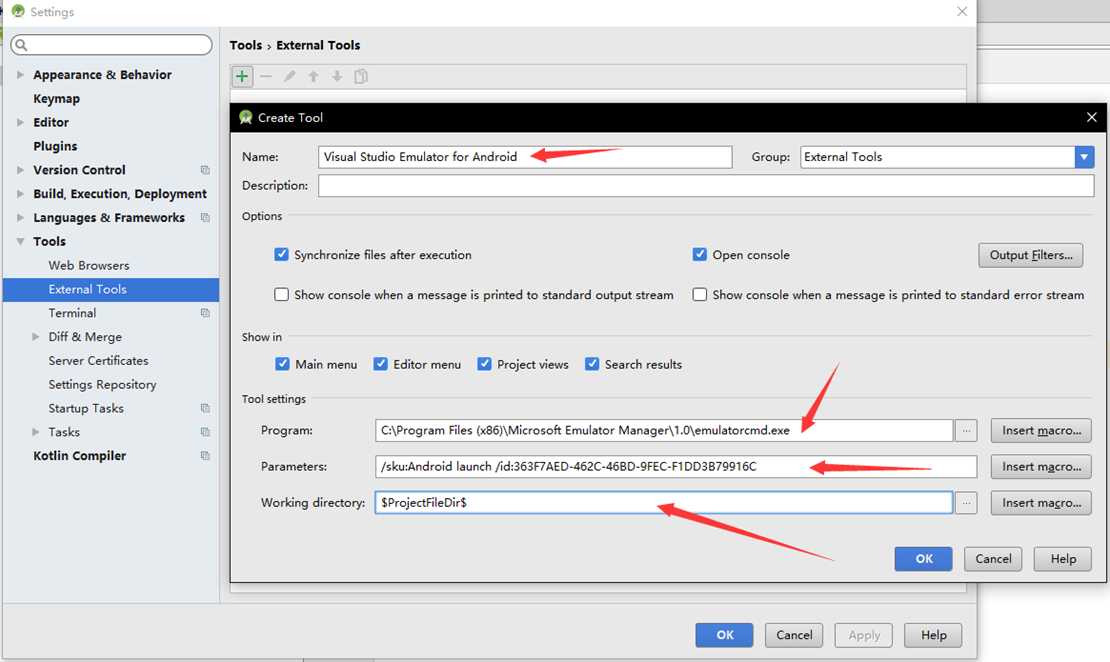Click Tools in the breadcrumb header

[246, 45]
